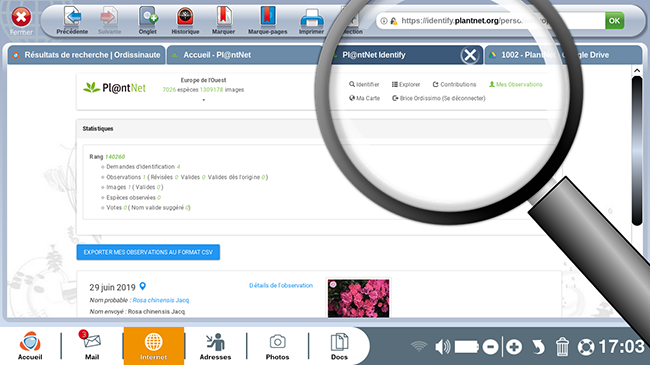Click the 17:03 clock
The height and width of the screenshot is (365, 650).
coord(621,347)
